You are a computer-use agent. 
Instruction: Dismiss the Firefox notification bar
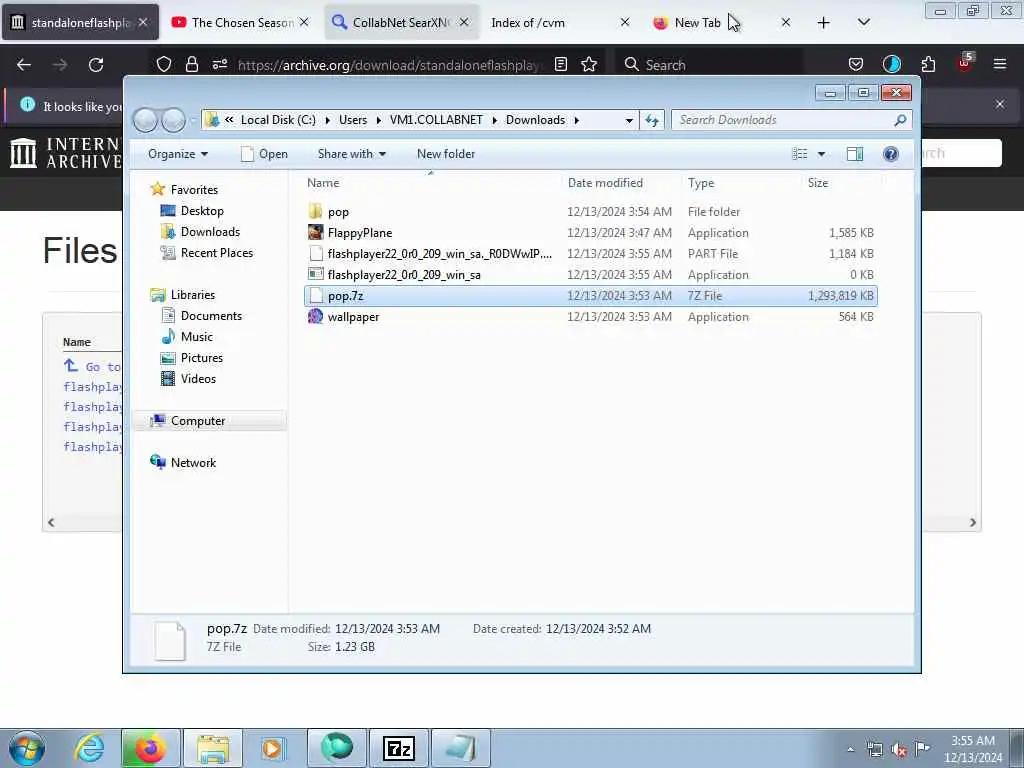pos(999,104)
